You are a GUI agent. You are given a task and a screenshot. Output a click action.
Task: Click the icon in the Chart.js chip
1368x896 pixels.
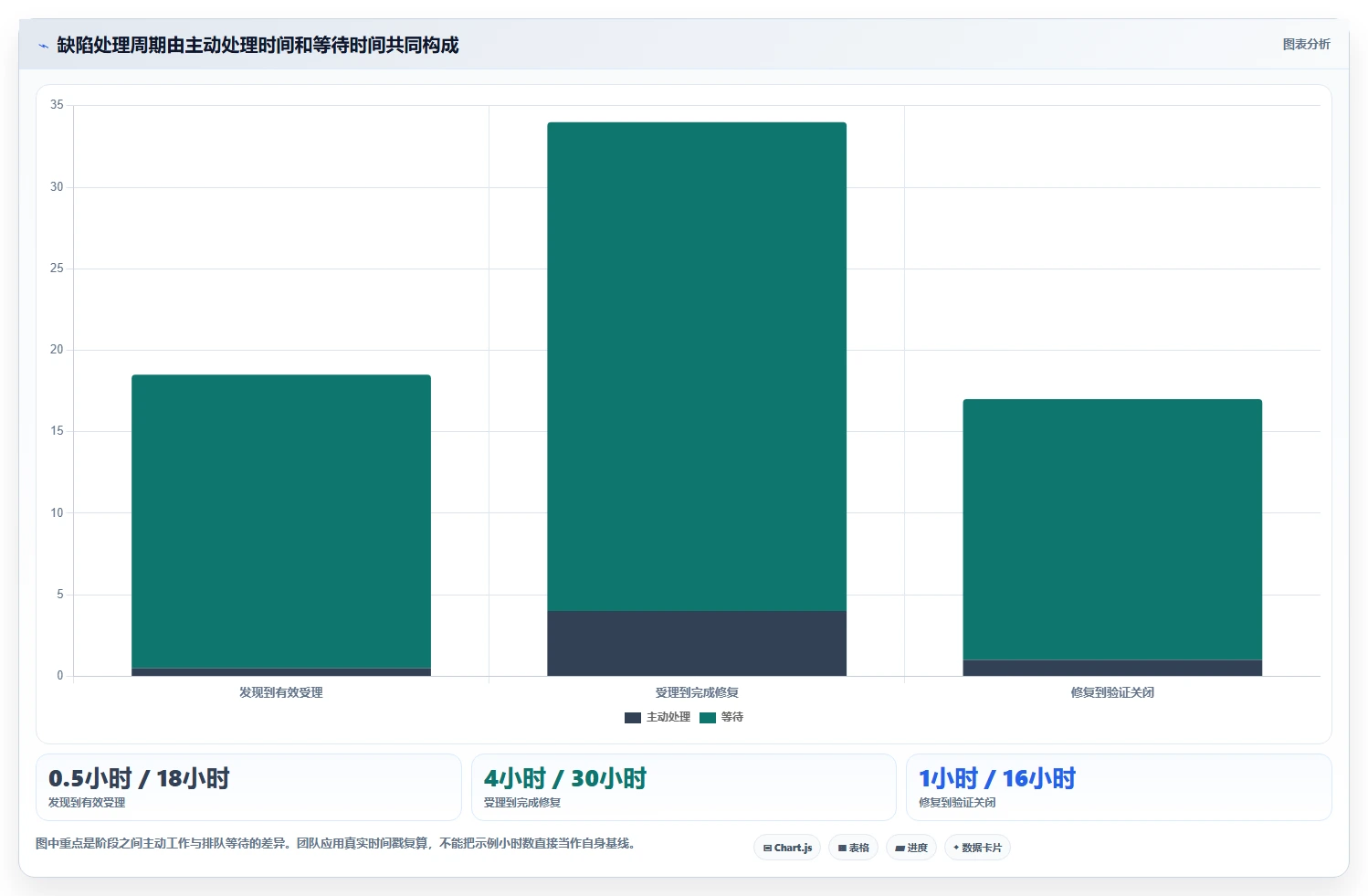pos(767,849)
